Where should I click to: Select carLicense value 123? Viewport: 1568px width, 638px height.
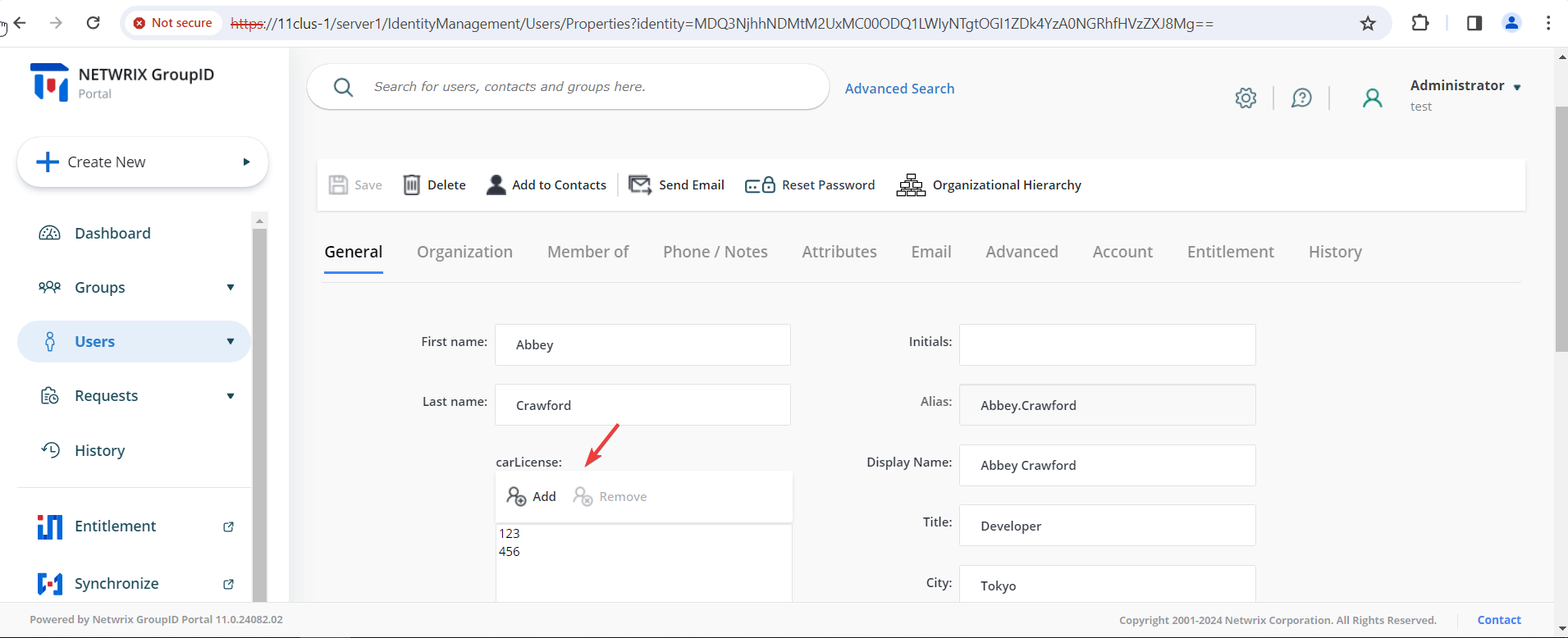510,533
